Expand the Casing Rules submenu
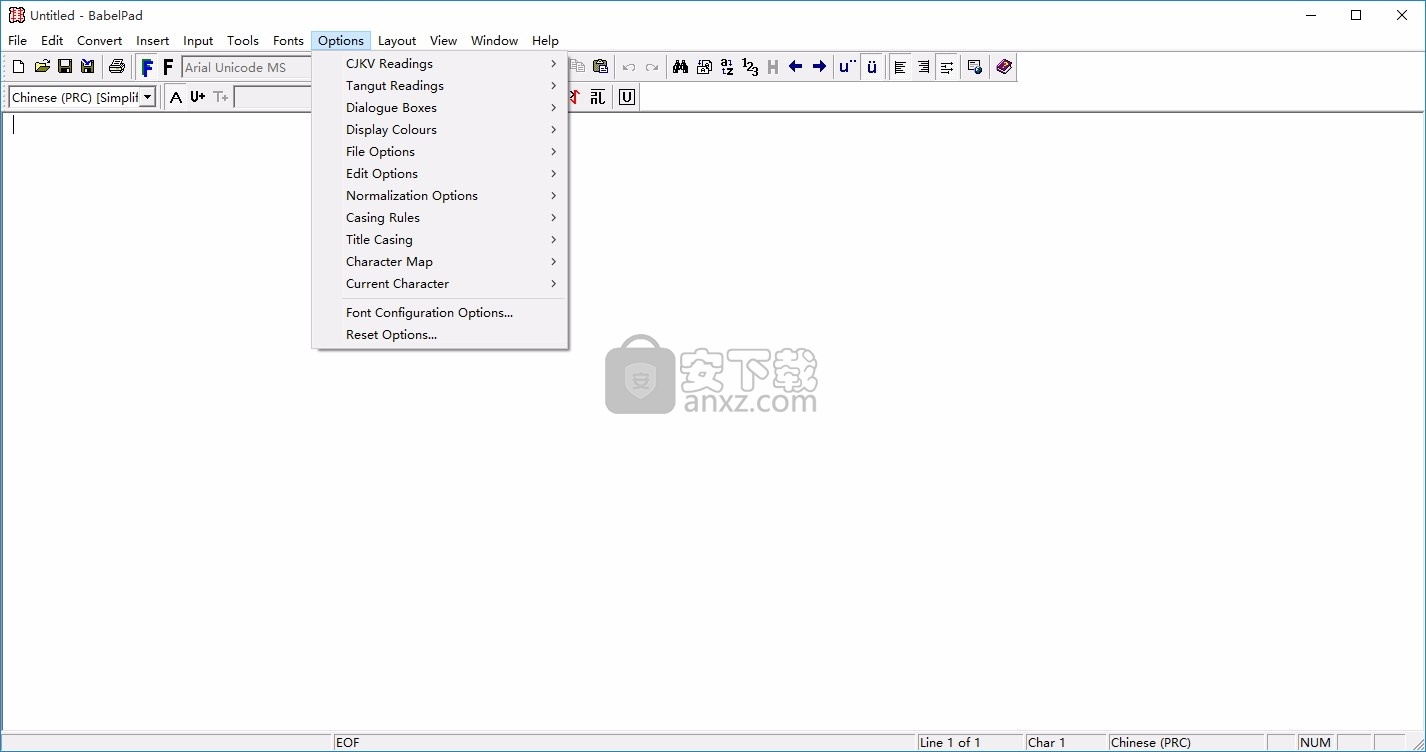 (x=440, y=218)
